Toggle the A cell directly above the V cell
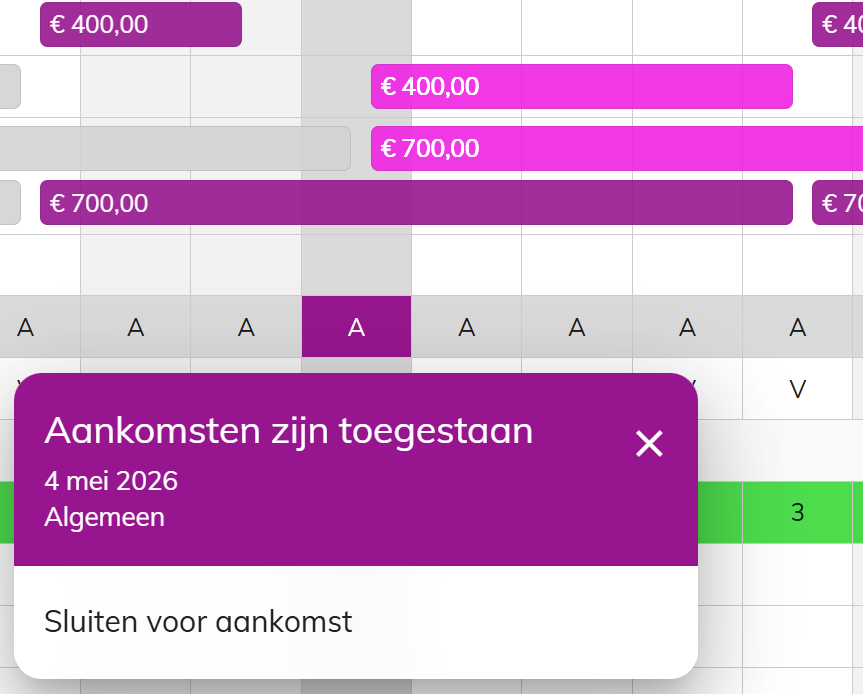The width and height of the screenshot is (863, 694). 798,327
